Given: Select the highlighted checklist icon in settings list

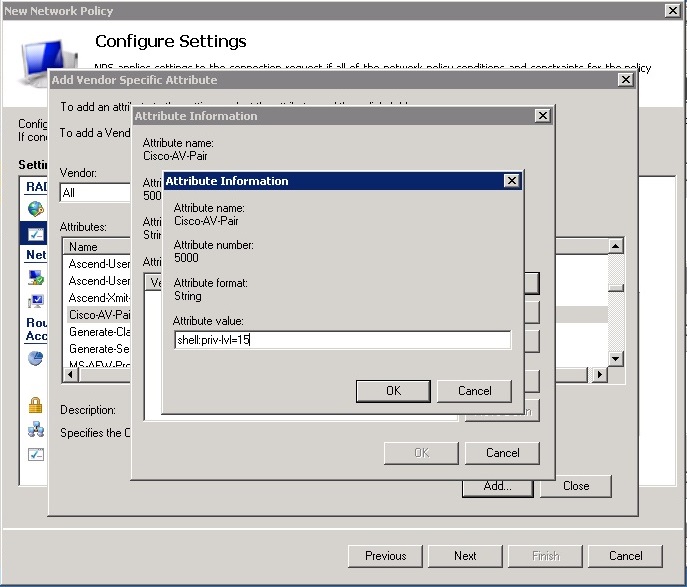Looking at the screenshot, I should [x=36, y=233].
